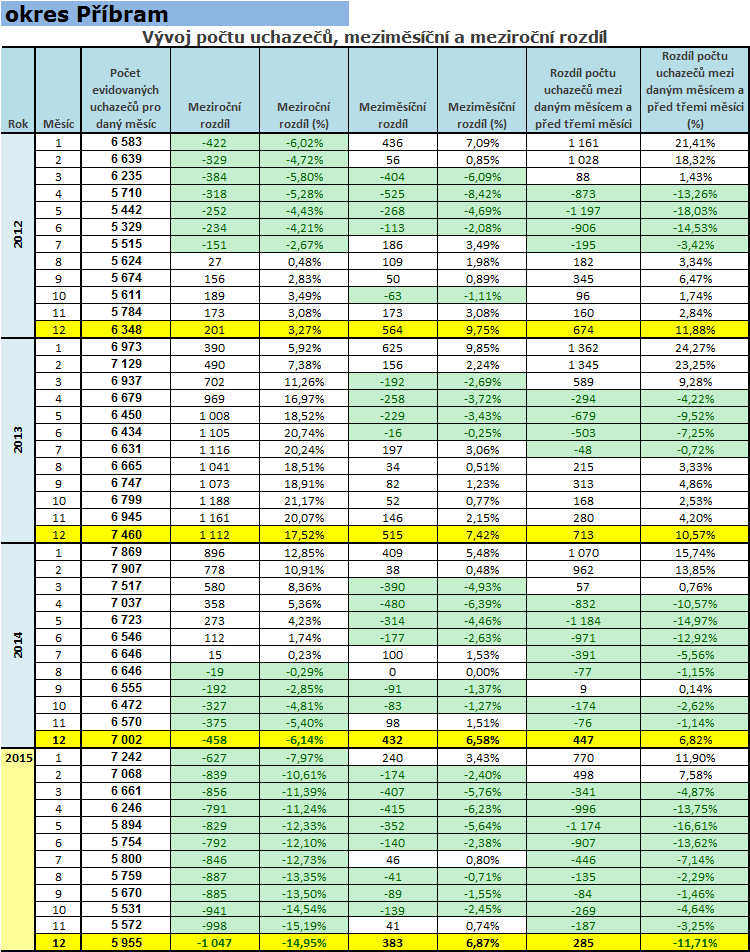
Task: Select the cell showing 6 973
Action: pos(126,347)
